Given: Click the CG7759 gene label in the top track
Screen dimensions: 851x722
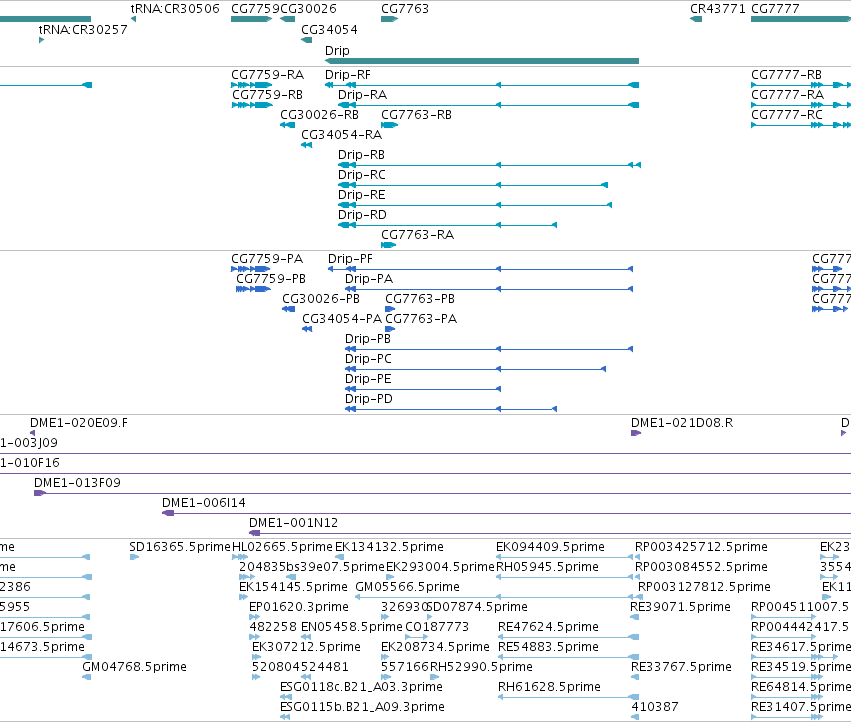Looking at the screenshot, I should [255, 9].
